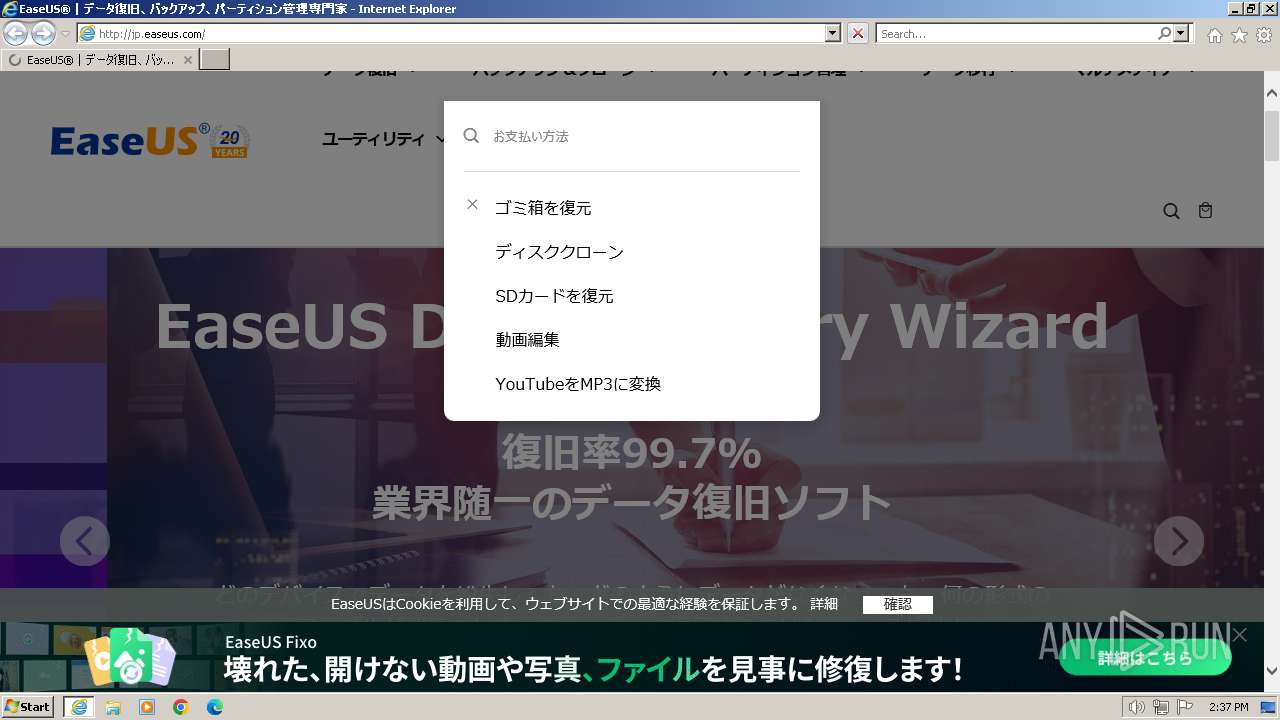Click the scrollbar down arrow
1280x720 pixels.
[x=1272, y=671]
